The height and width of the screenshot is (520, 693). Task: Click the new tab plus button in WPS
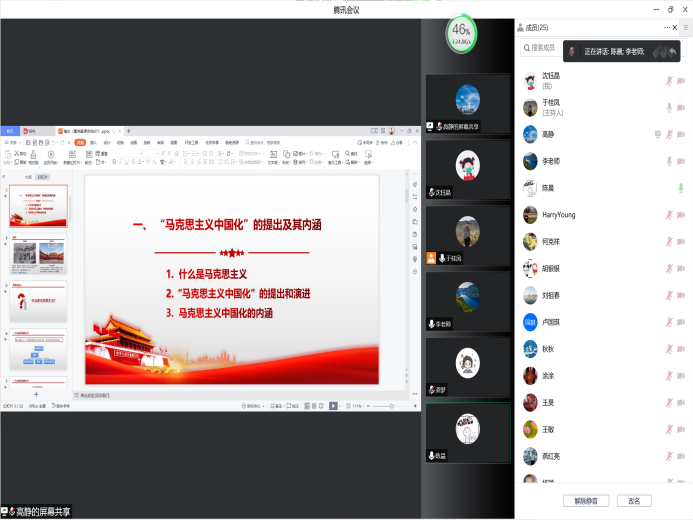pyautogui.click(x=128, y=131)
